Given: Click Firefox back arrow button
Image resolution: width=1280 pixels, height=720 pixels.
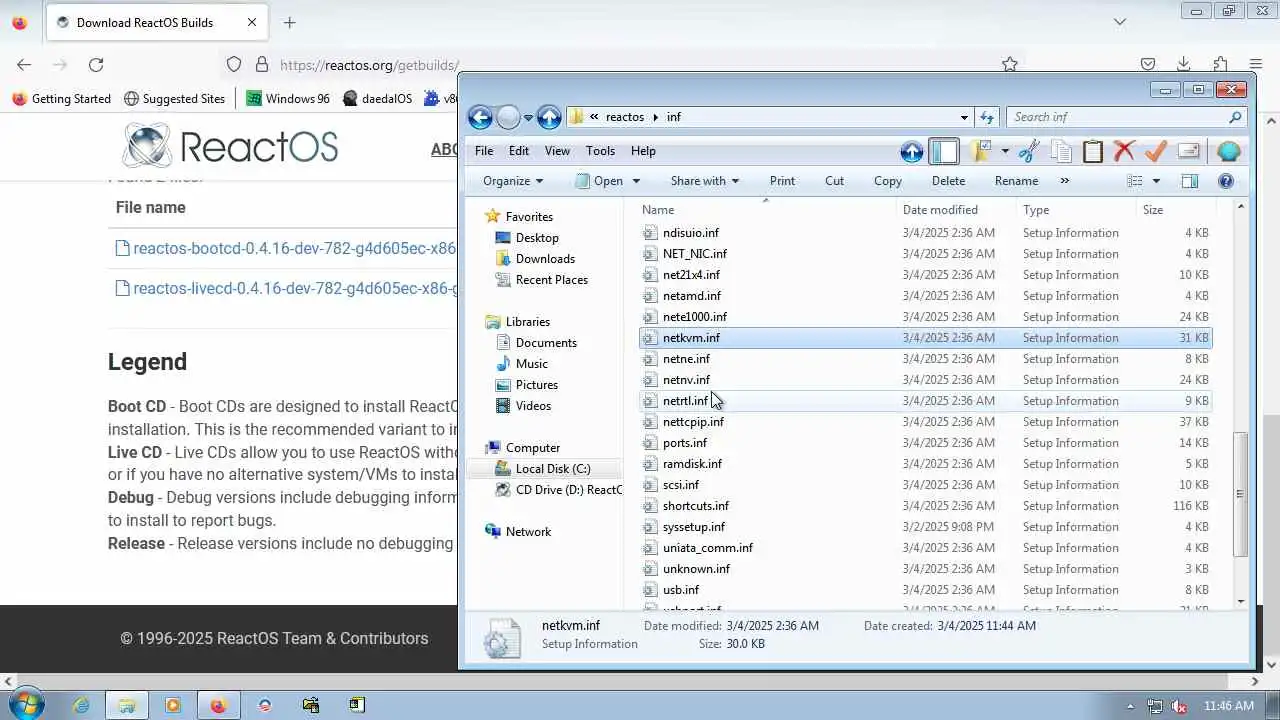Looking at the screenshot, I should point(24,64).
